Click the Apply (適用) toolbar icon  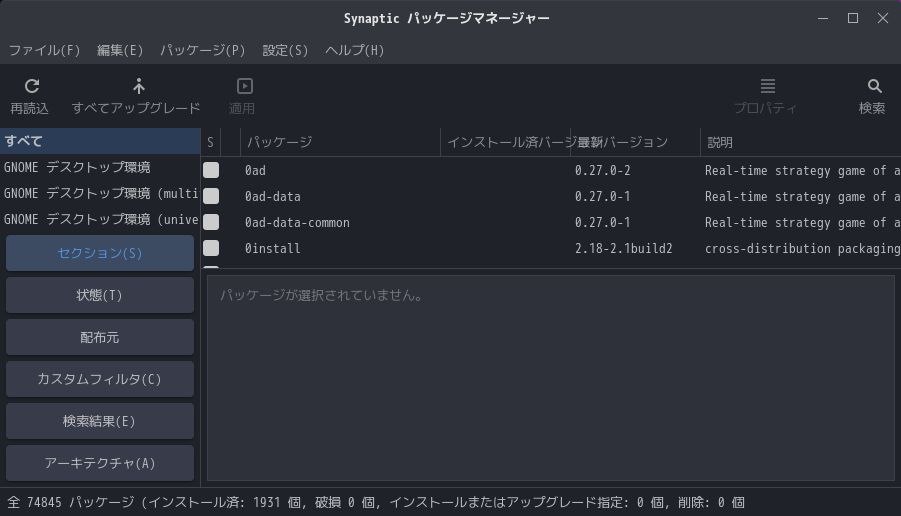[x=244, y=87]
